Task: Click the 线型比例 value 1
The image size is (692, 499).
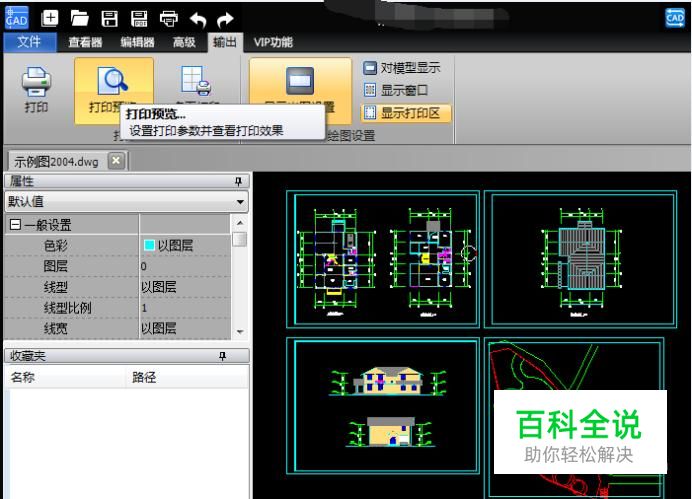Action: pyautogui.click(x=144, y=308)
